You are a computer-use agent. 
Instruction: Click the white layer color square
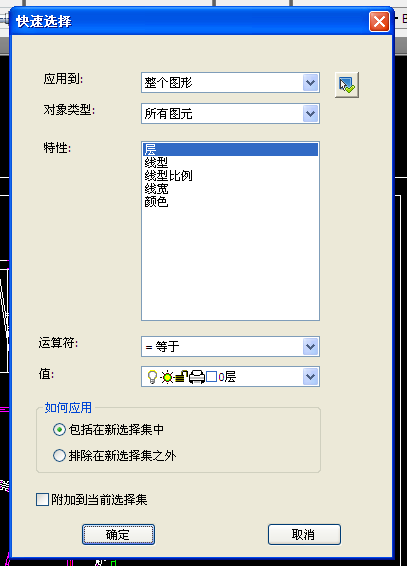[211, 377]
